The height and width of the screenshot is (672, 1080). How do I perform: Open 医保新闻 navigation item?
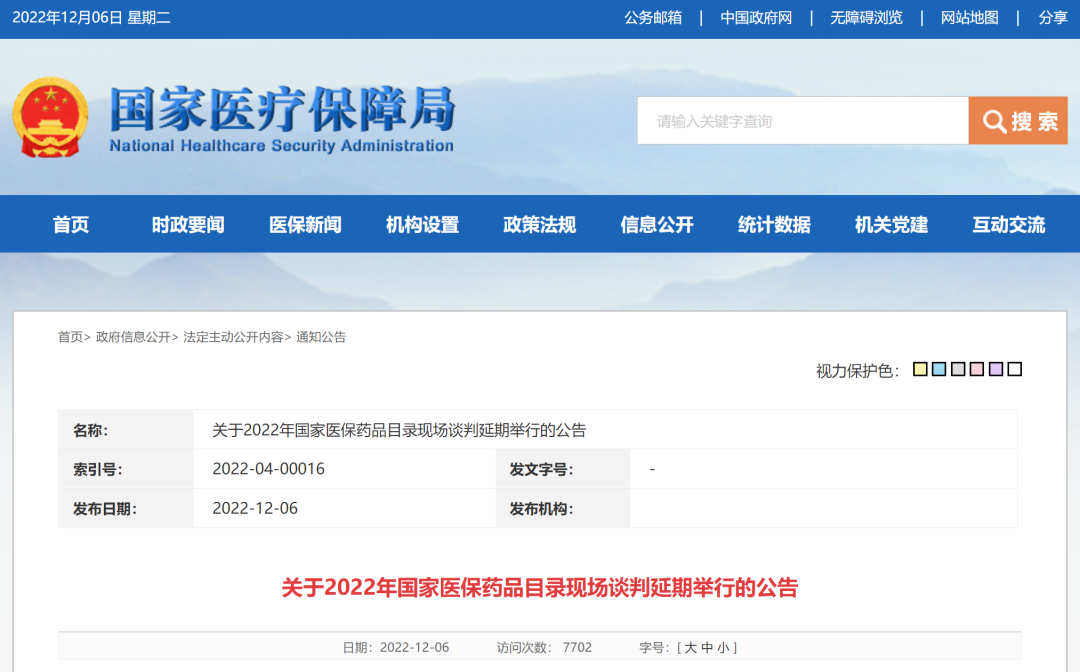coord(305,224)
